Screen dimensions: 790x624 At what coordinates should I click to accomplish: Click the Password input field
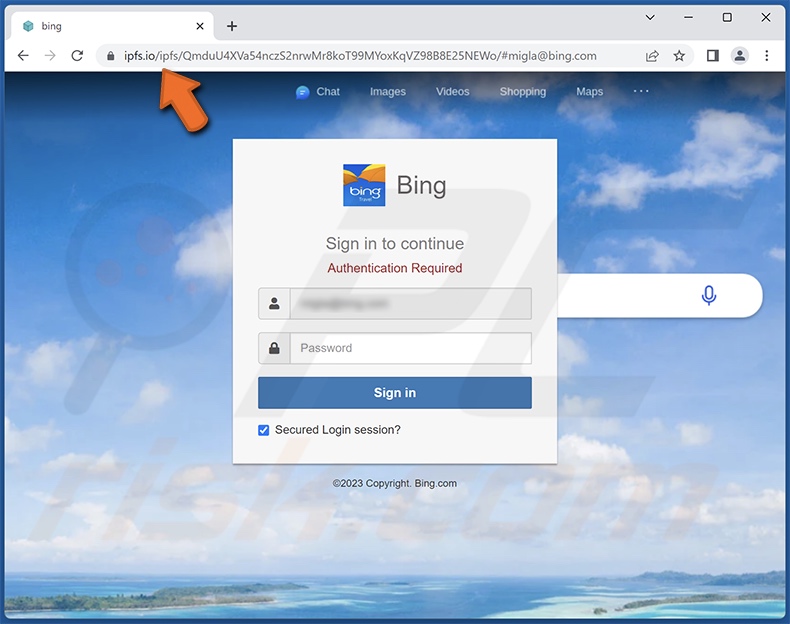point(411,348)
